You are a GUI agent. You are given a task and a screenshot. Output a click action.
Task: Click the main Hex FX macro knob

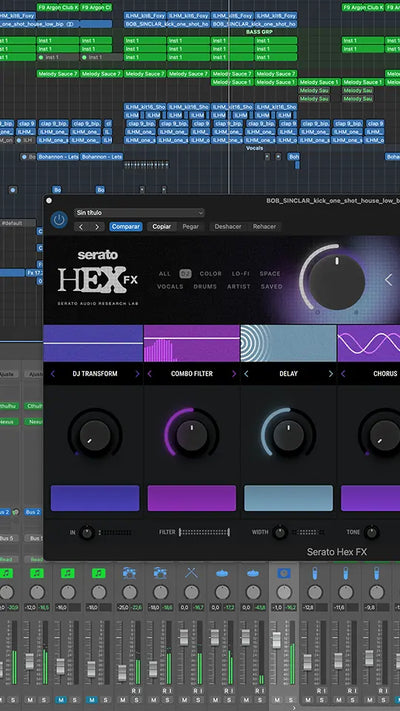337,282
